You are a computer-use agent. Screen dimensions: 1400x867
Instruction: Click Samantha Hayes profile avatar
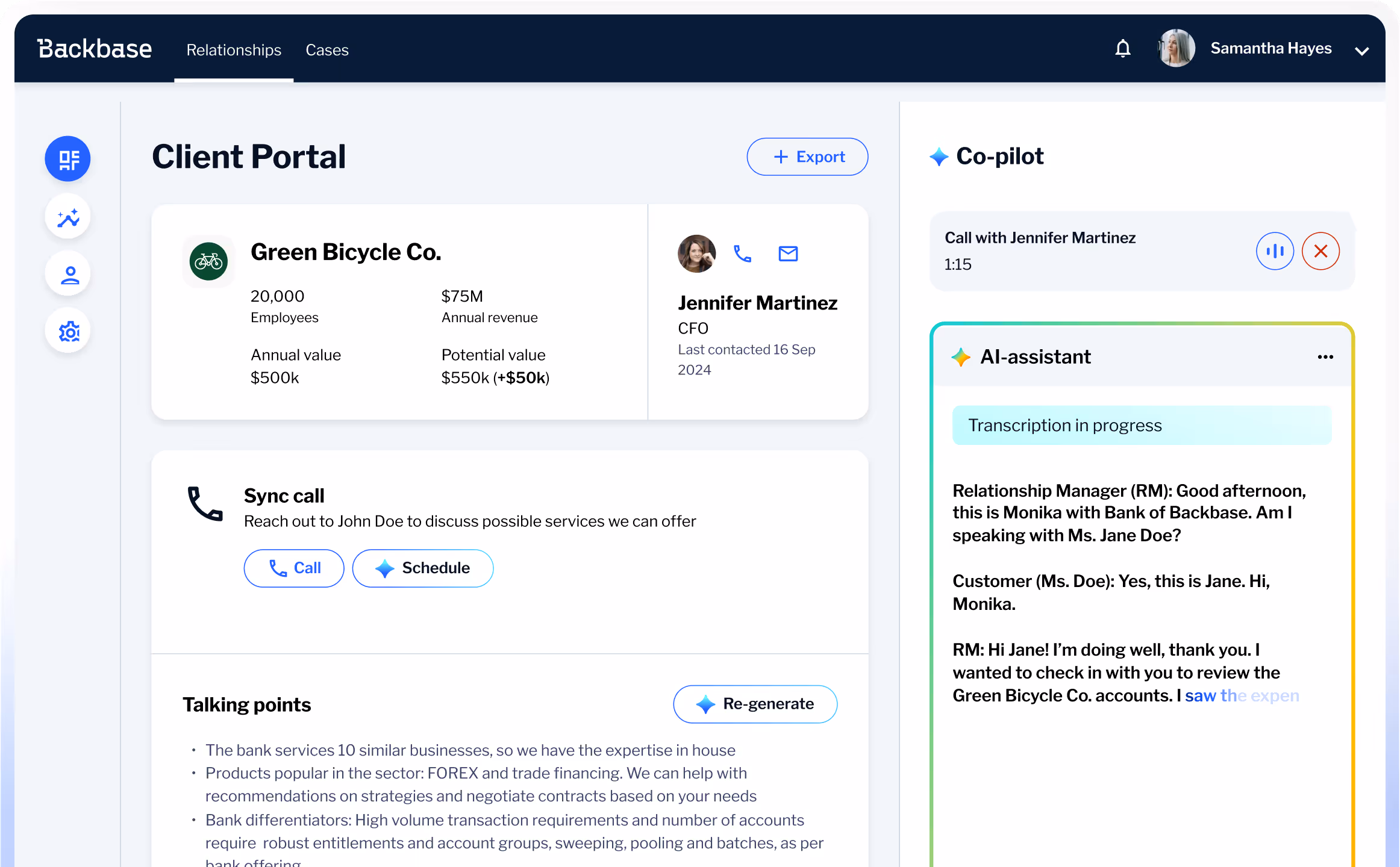pos(1175,49)
